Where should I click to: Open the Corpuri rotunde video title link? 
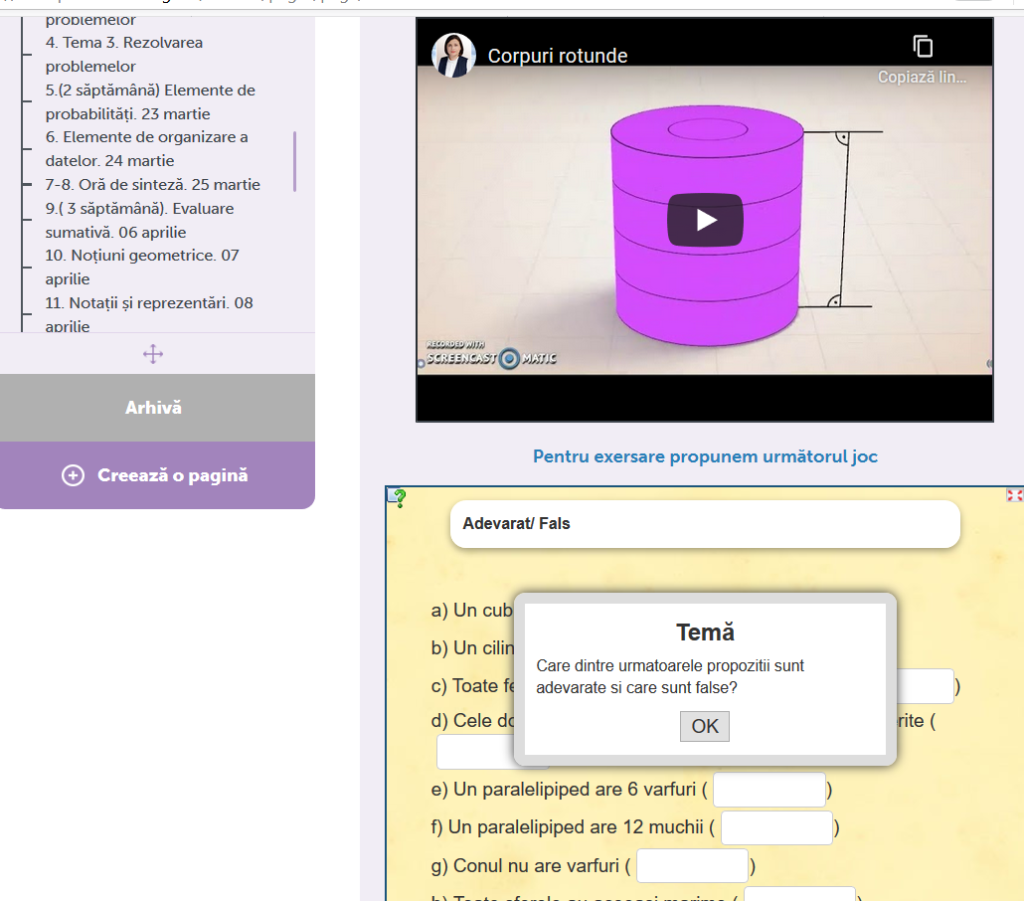click(x=557, y=56)
